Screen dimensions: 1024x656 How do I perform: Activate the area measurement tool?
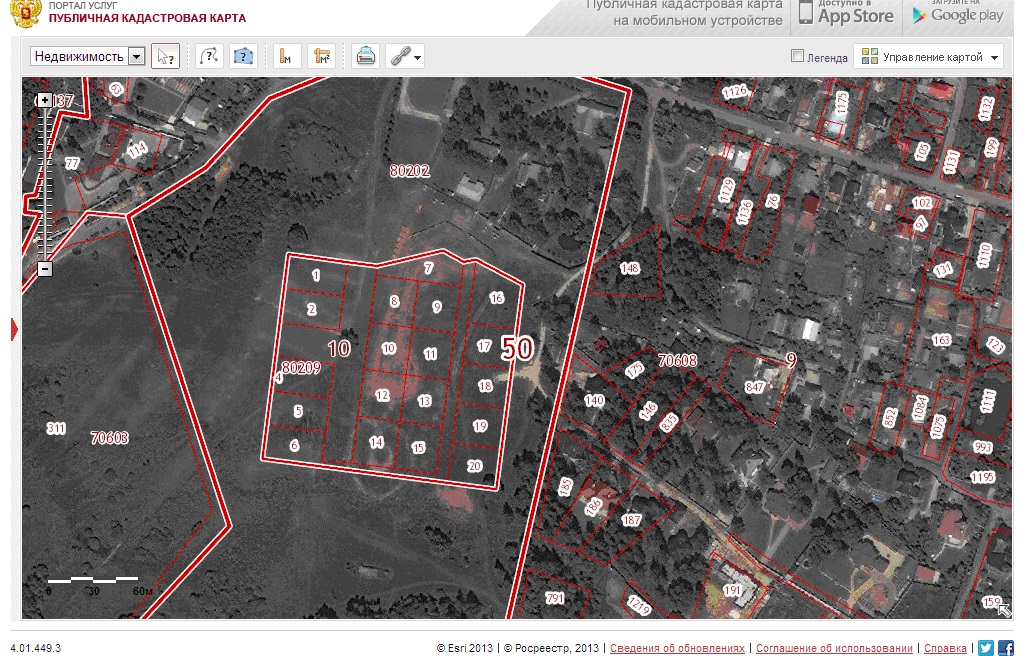[321, 56]
